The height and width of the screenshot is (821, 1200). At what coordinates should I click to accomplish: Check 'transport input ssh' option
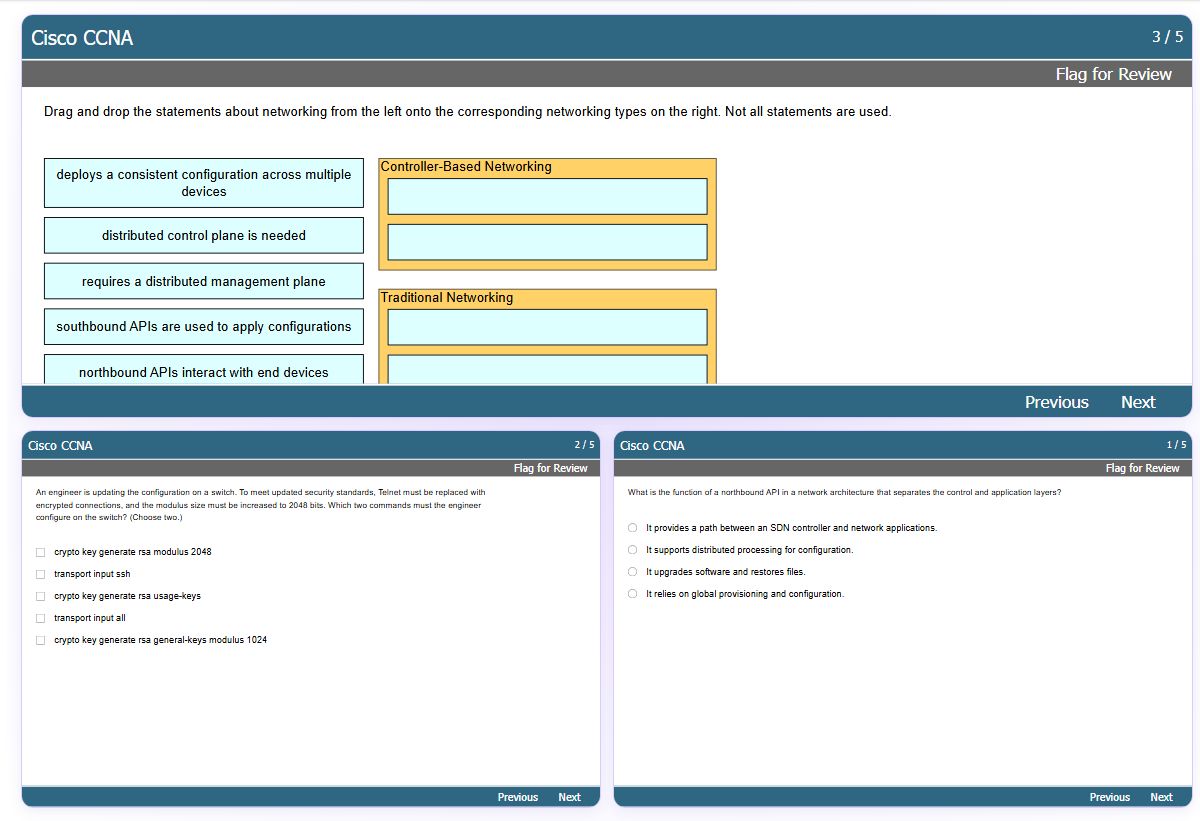[40, 574]
